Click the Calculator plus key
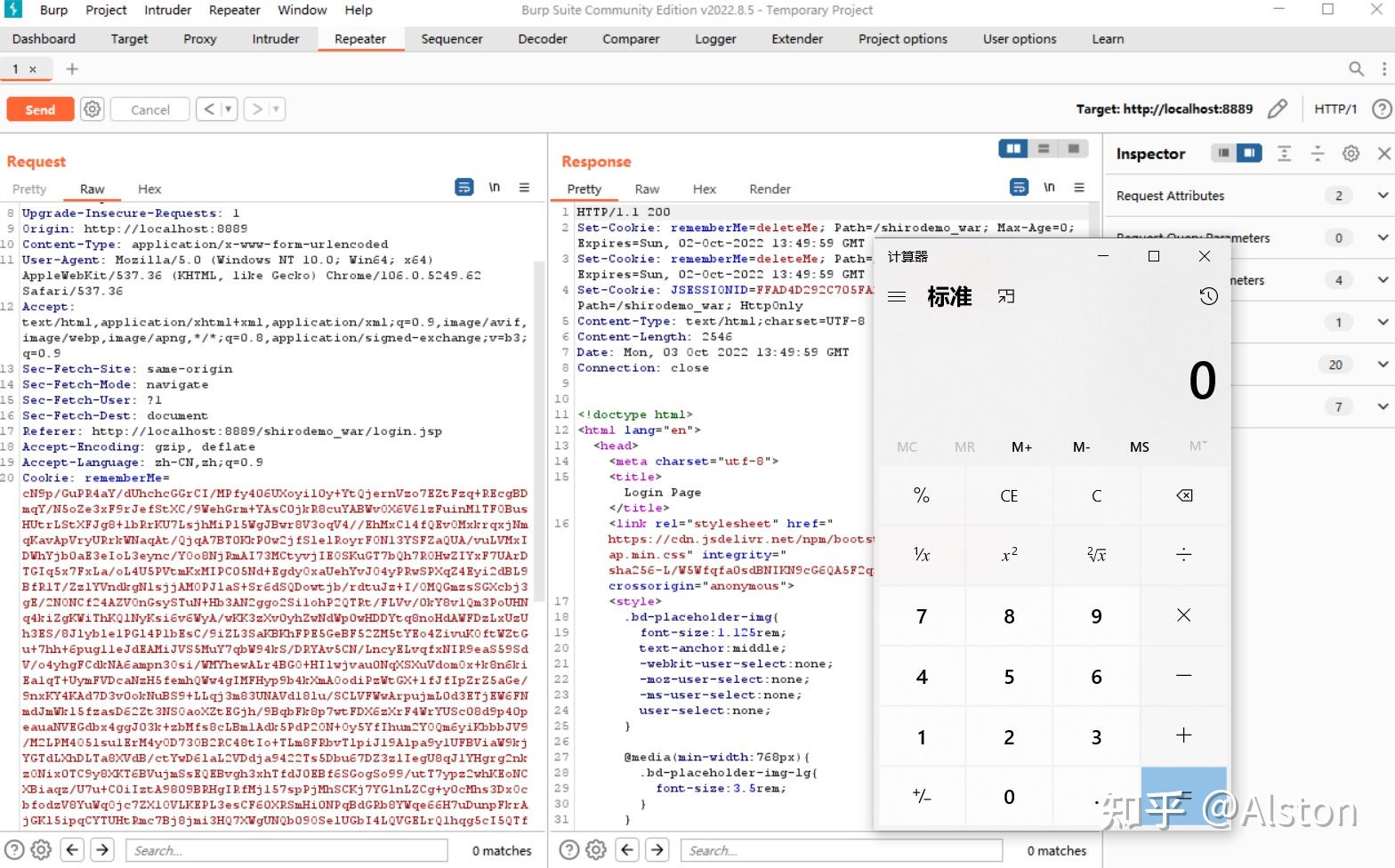 (x=1184, y=736)
